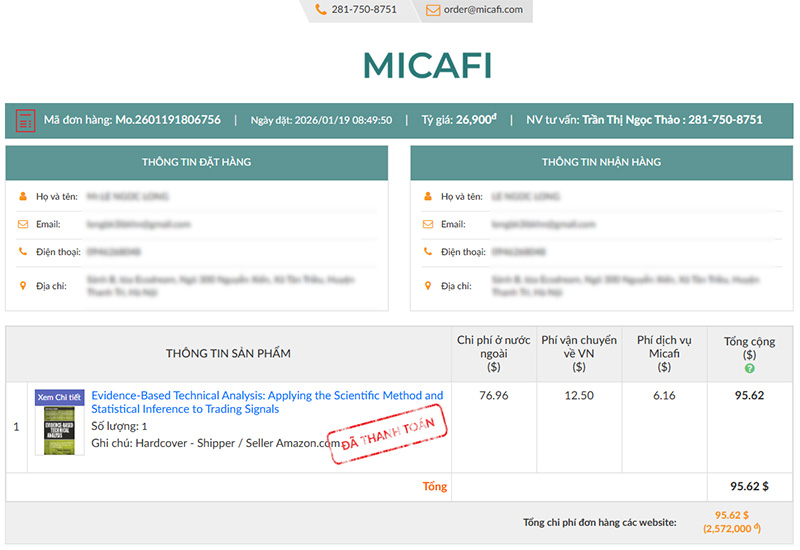Click the Điện thoại label in Thông tin đặt hàng
Screen dimensions: 800x550
click(58, 252)
